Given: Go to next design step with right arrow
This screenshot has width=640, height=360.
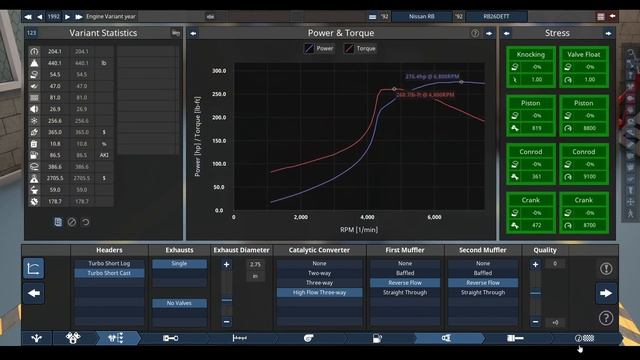Looking at the screenshot, I should (x=606, y=293).
